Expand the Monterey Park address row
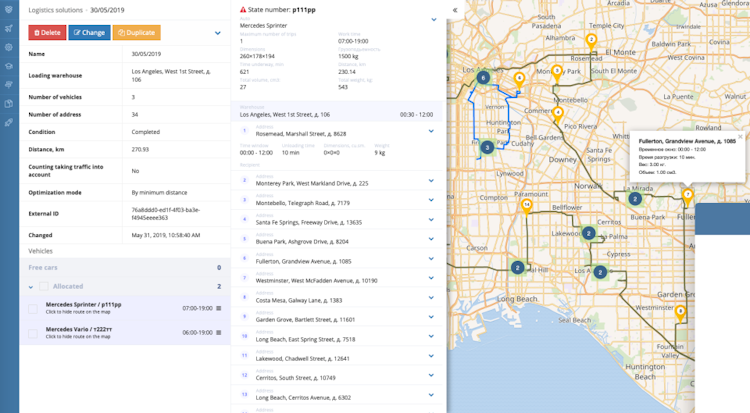 point(431,181)
